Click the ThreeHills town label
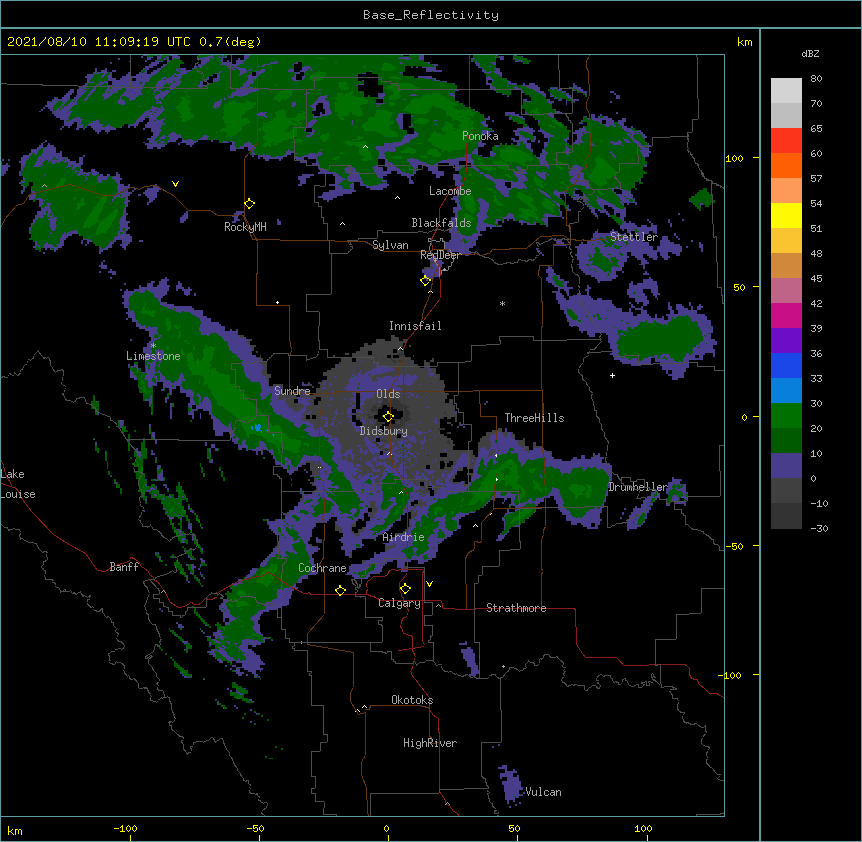This screenshot has width=862, height=842. 534,418
